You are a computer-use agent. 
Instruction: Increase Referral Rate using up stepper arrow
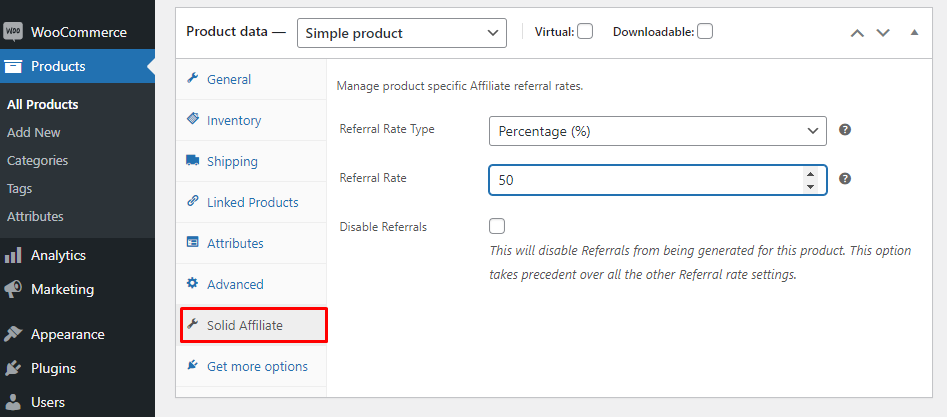tap(810, 174)
